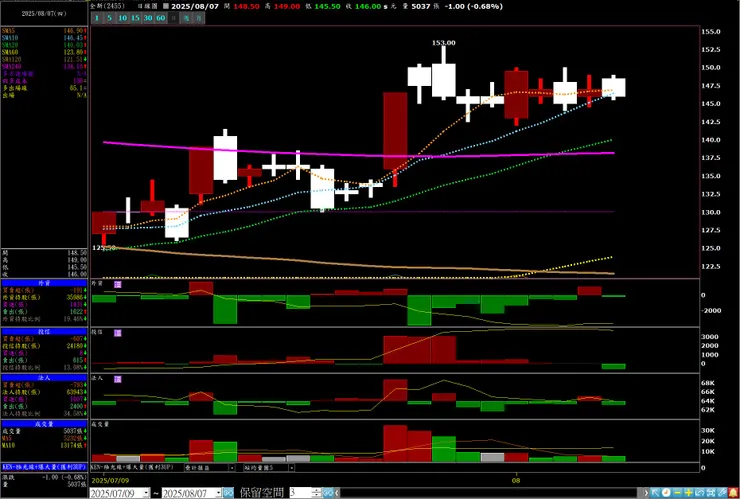Screen dimensions: 740x499
Task: Click the undo arrow icon
Action: (699, 492)
